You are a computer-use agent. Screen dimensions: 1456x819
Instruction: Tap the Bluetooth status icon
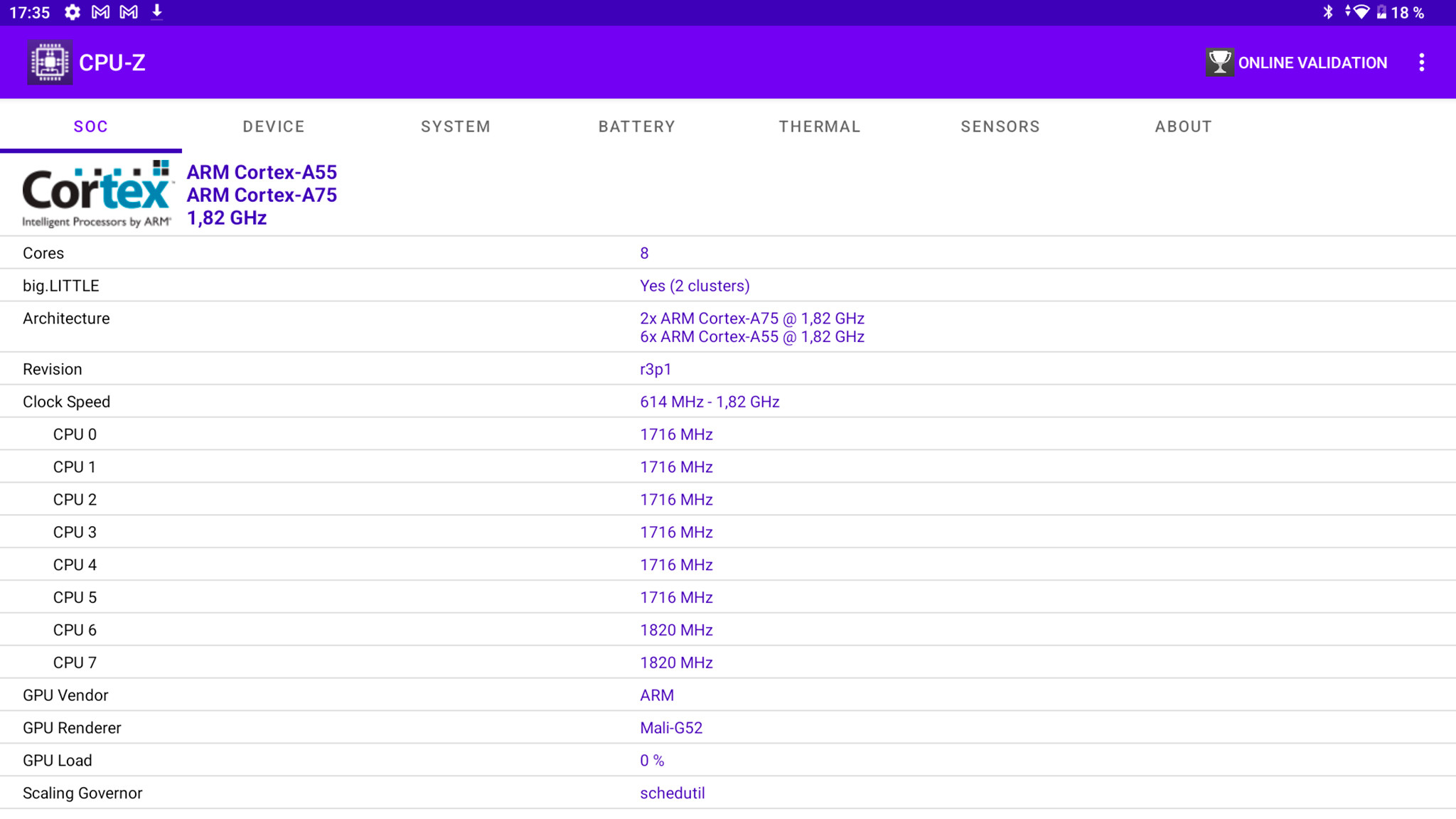click(x=1327, y=12)
